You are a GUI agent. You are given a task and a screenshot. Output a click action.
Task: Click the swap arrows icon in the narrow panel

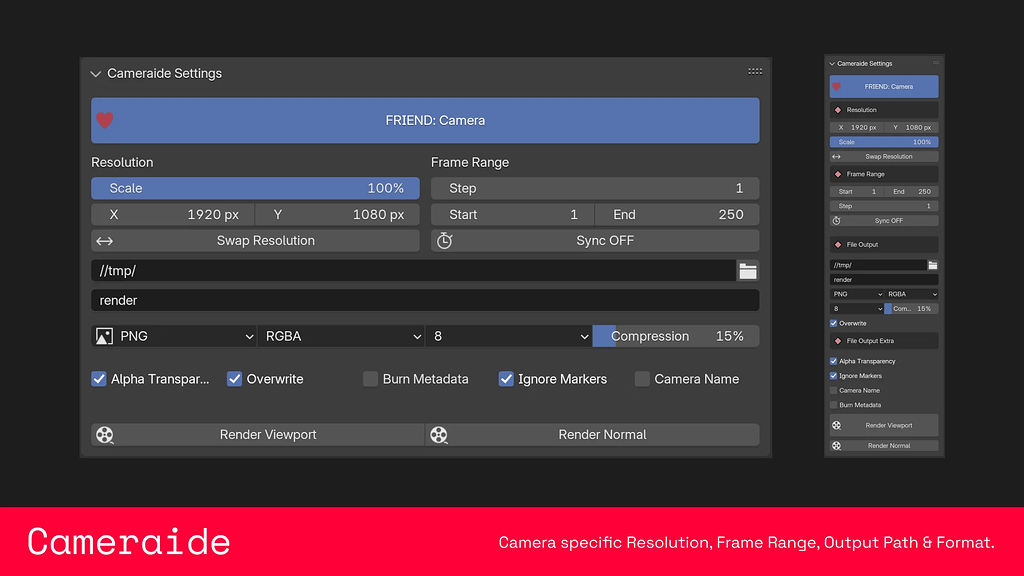tap(837, 157)
